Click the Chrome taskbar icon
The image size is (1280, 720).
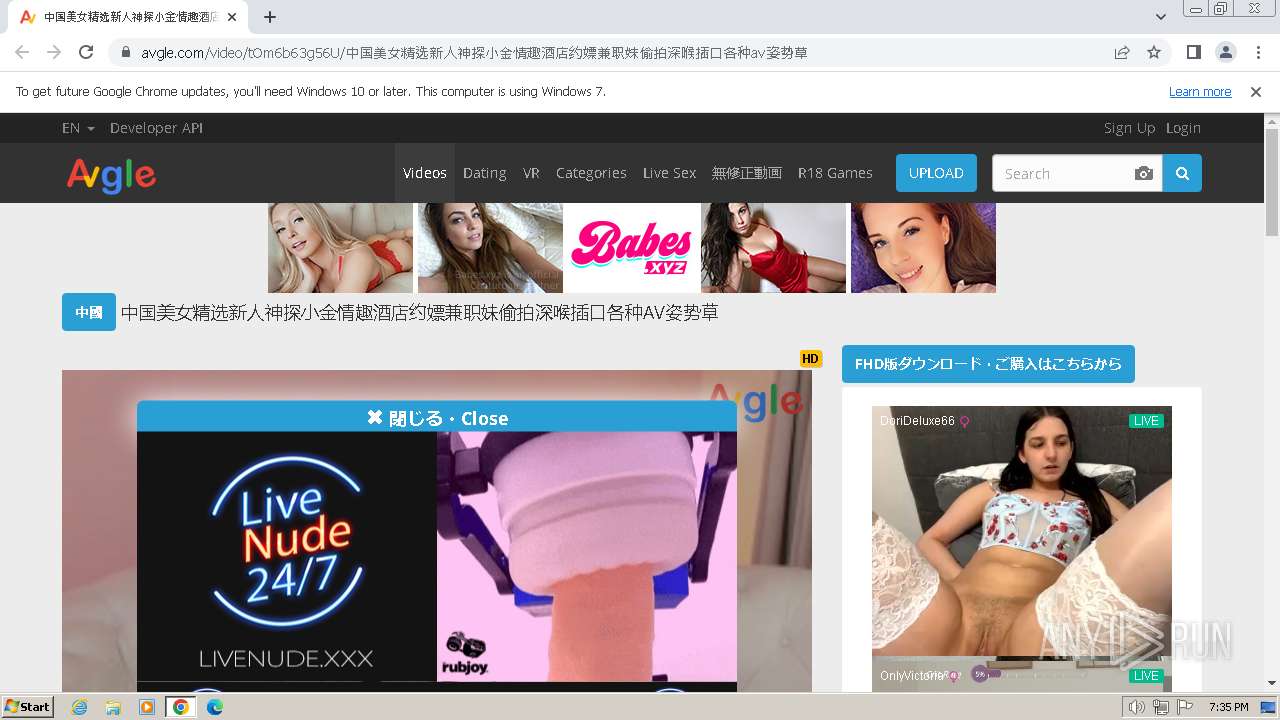click(x=181, y=707)
